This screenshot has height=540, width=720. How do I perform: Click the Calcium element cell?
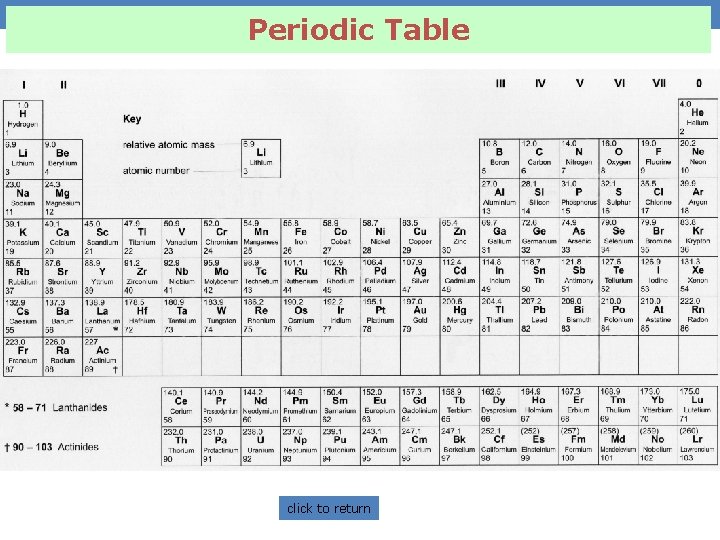(x=63, y=238)
